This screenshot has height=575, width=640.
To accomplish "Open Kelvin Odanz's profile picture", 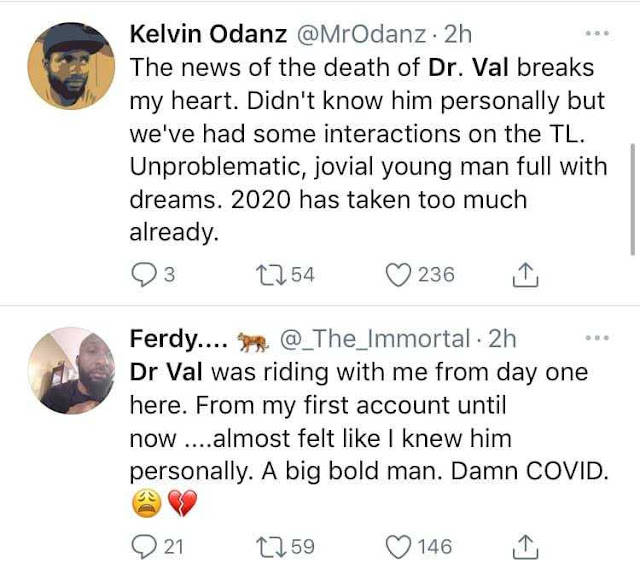I will 68,65.
